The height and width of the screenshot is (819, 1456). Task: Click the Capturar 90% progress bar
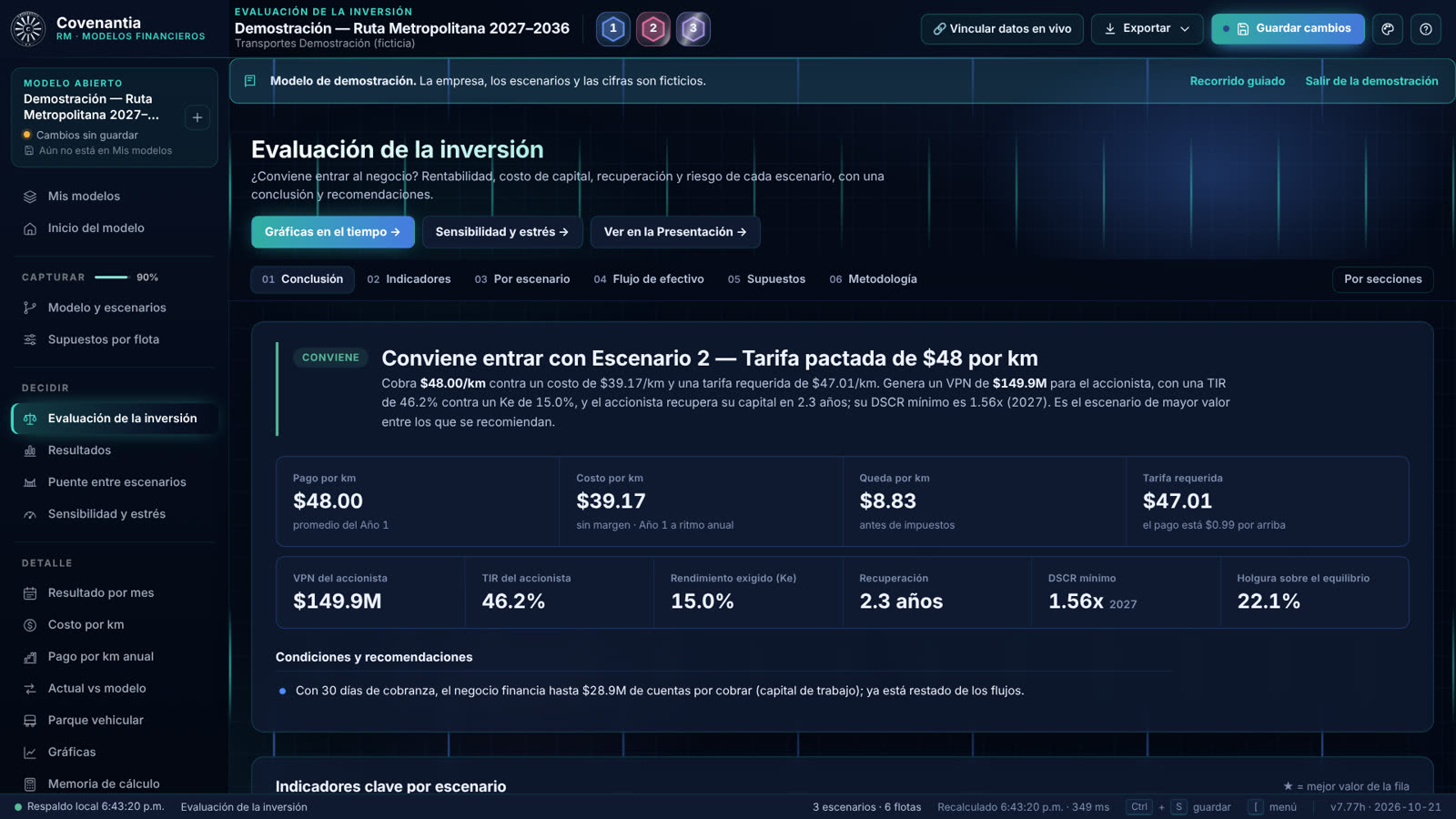pyautogui.click(x=111, y=278)
